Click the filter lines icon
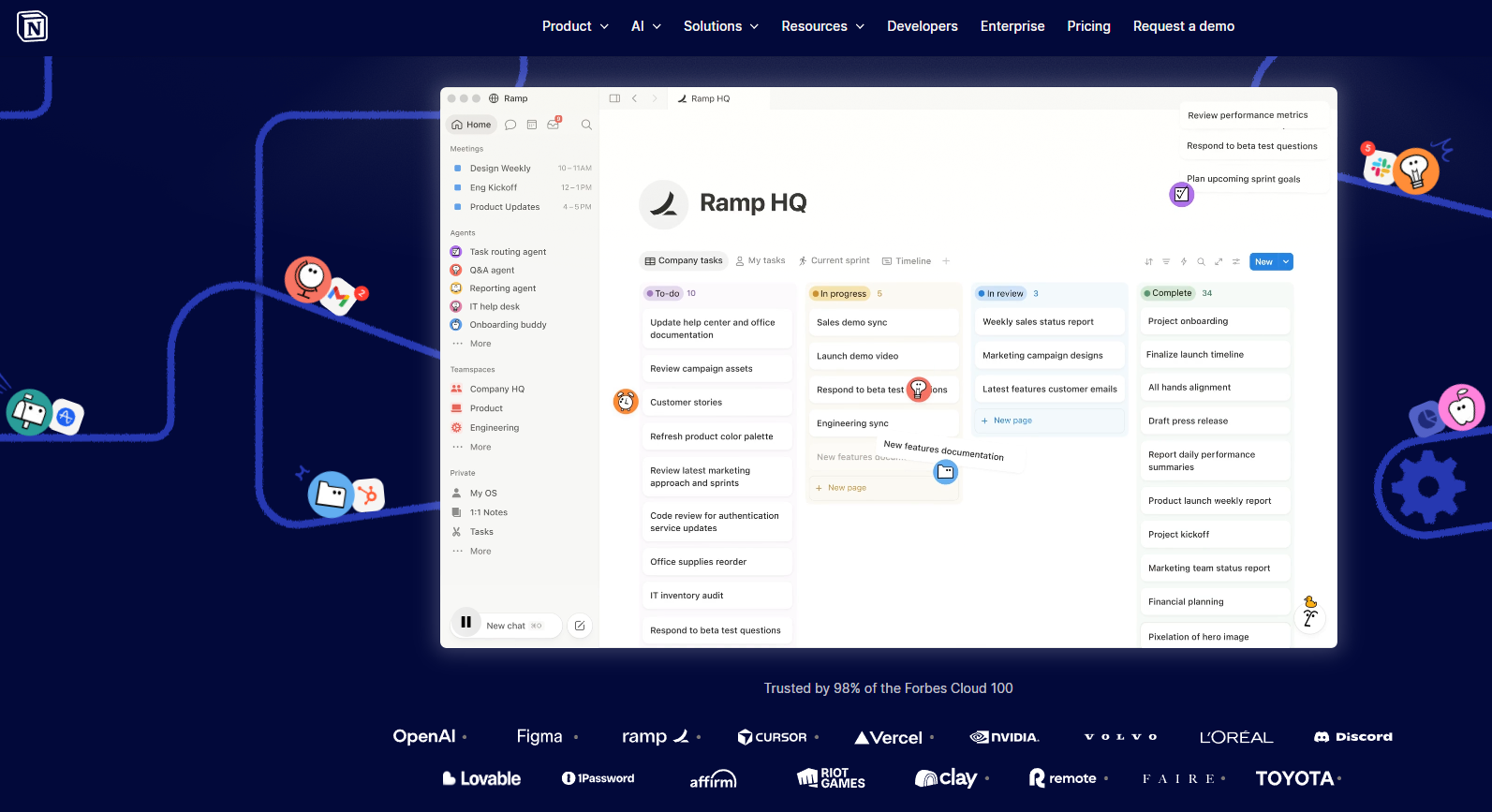 (1166, 262)
